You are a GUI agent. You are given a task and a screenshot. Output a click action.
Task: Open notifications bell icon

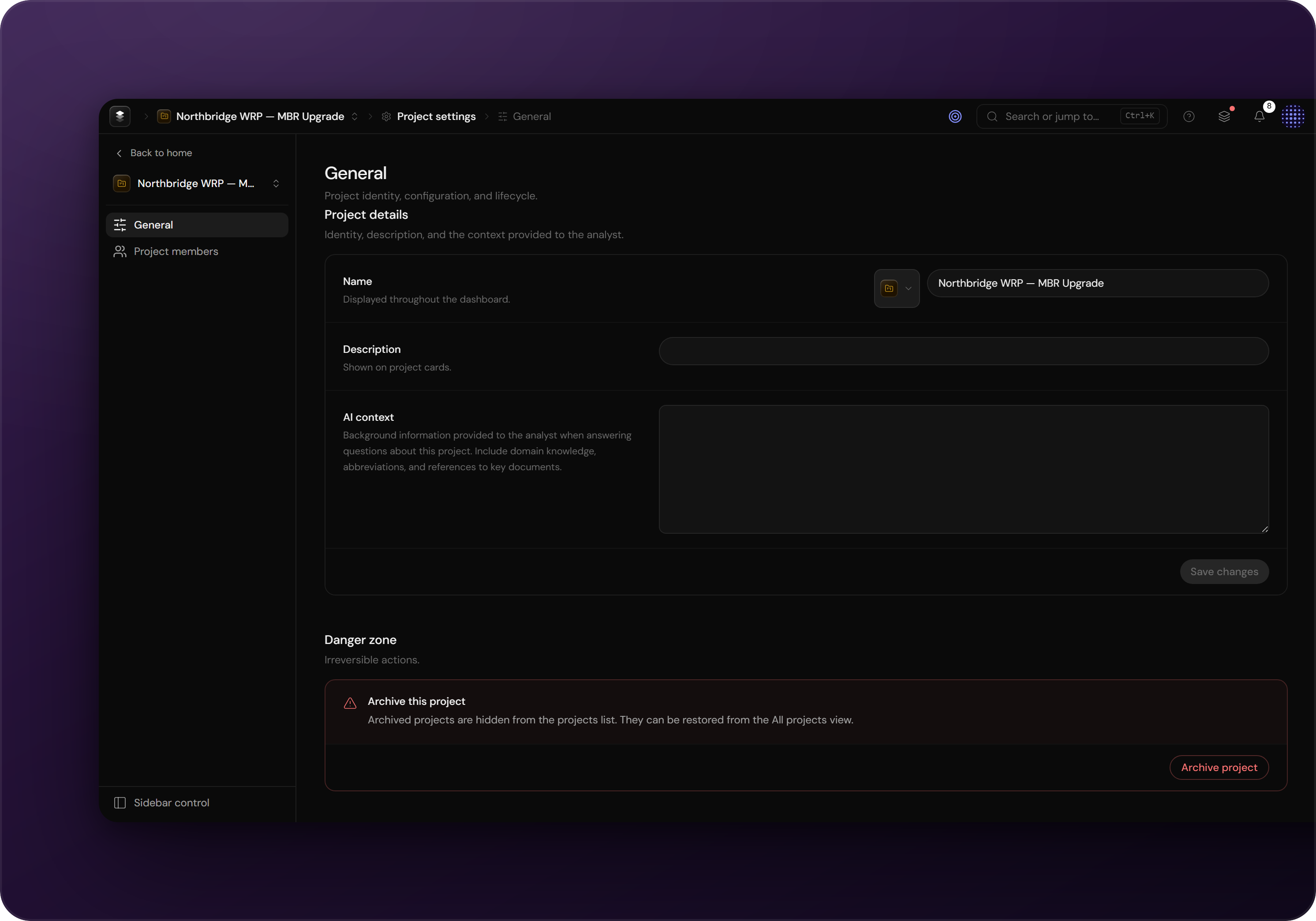pos(1259,116)
